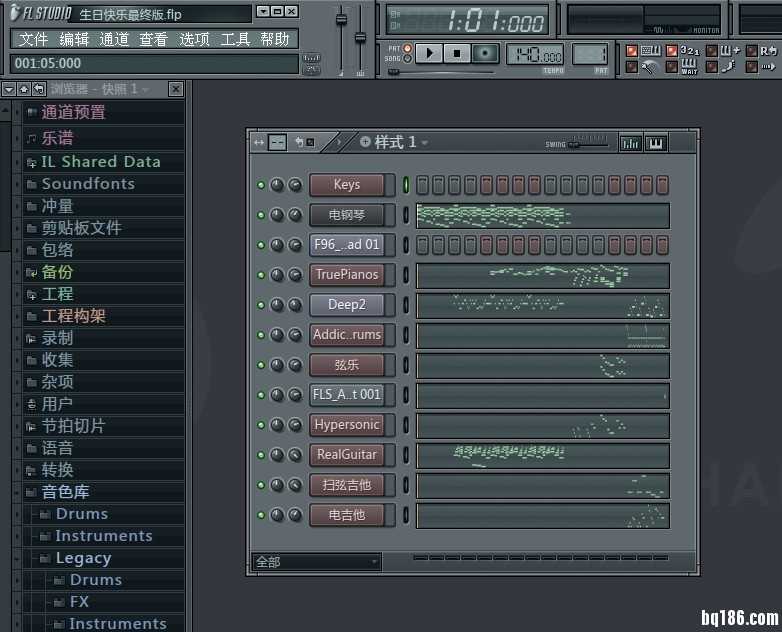782x632 pixels.
Task: Toggle channel select LED next to Deep2
Action: tap(405, 305)
